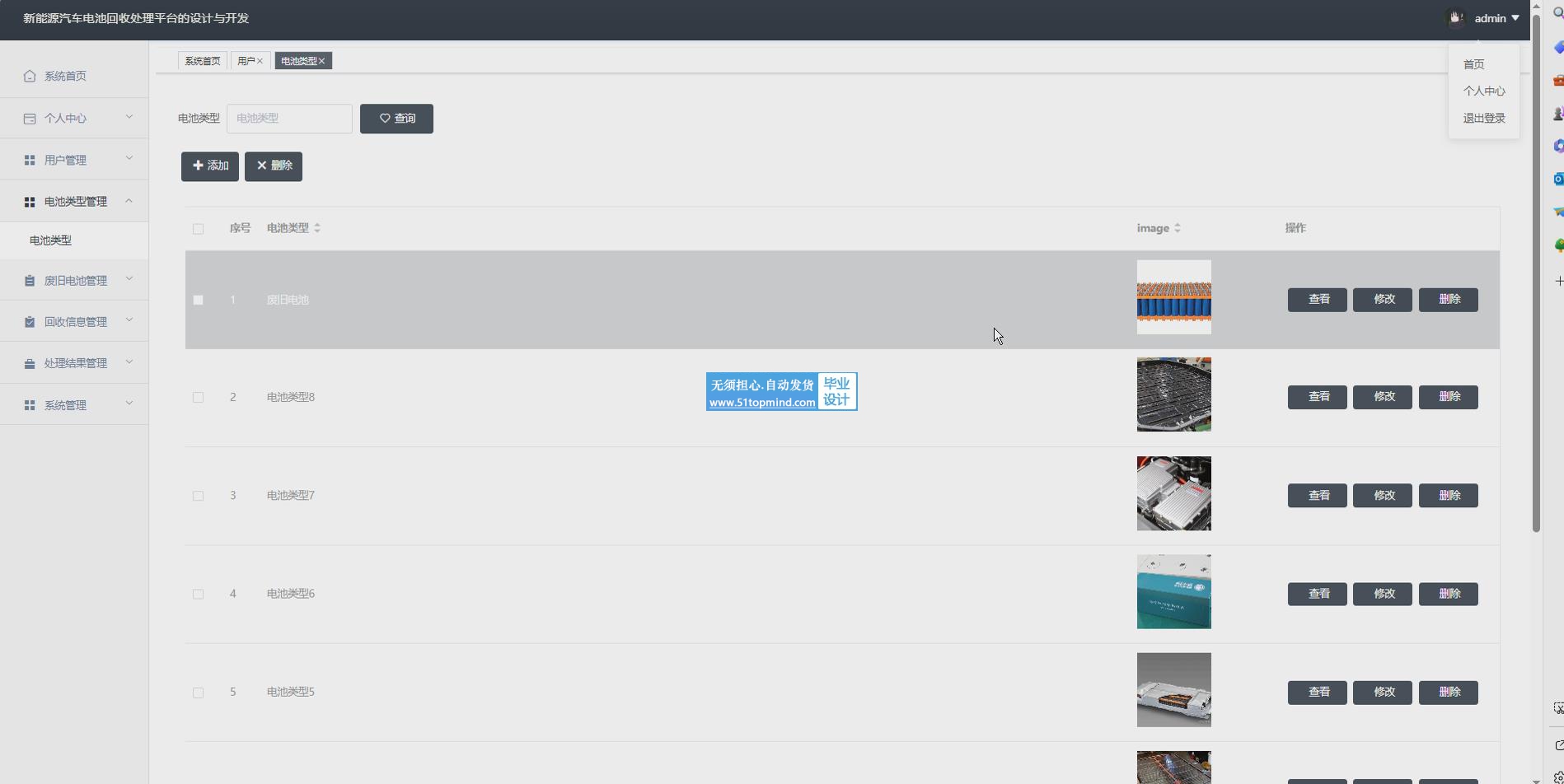The width and height of the screenshot is (1564, 784).
Task: Type in the 电池类型 search field
Action: coord(289,119)
